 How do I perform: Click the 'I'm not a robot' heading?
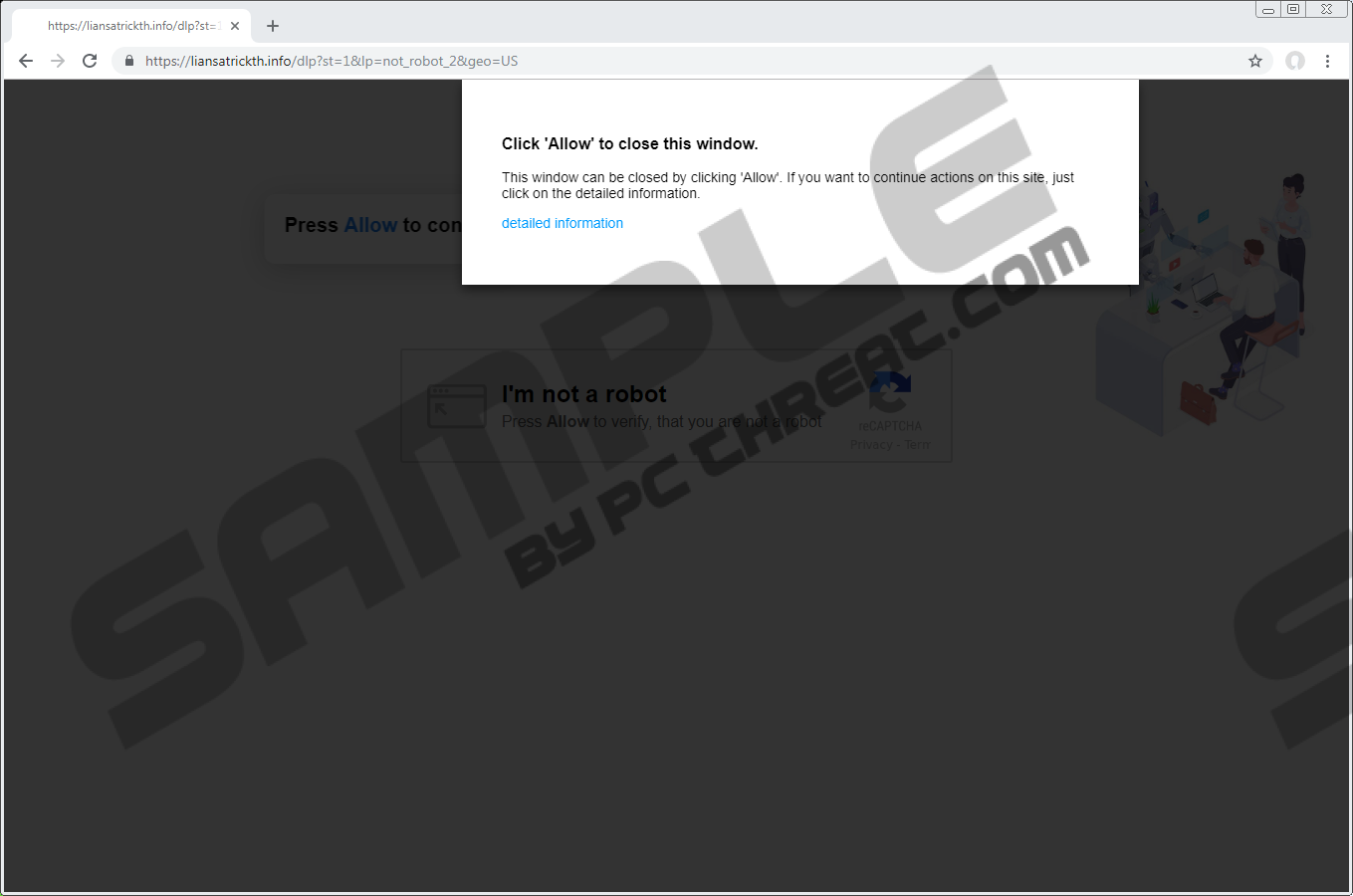pyautogui.click(x=583, y=394)
